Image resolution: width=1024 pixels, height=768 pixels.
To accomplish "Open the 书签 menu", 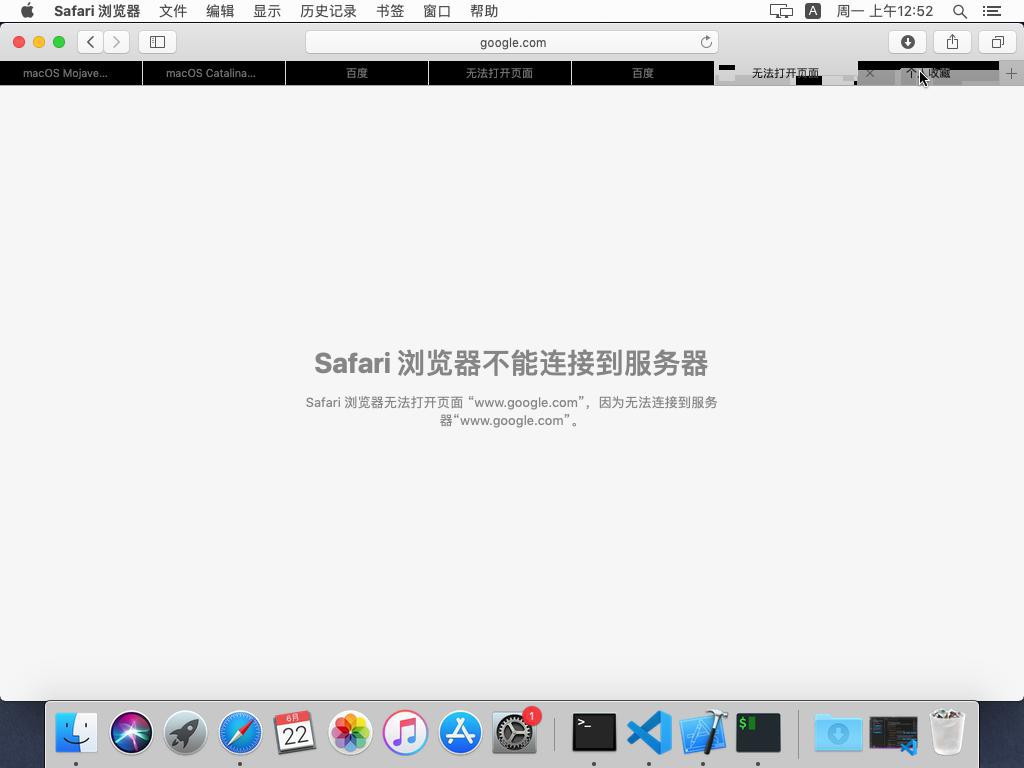I will [x=390, y=11].
